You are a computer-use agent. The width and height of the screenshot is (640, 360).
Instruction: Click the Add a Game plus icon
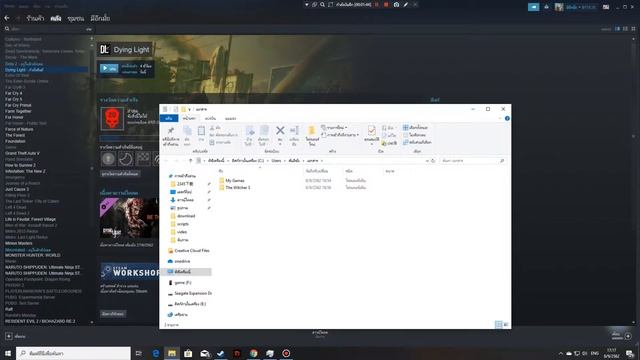[x=9, y=336]
